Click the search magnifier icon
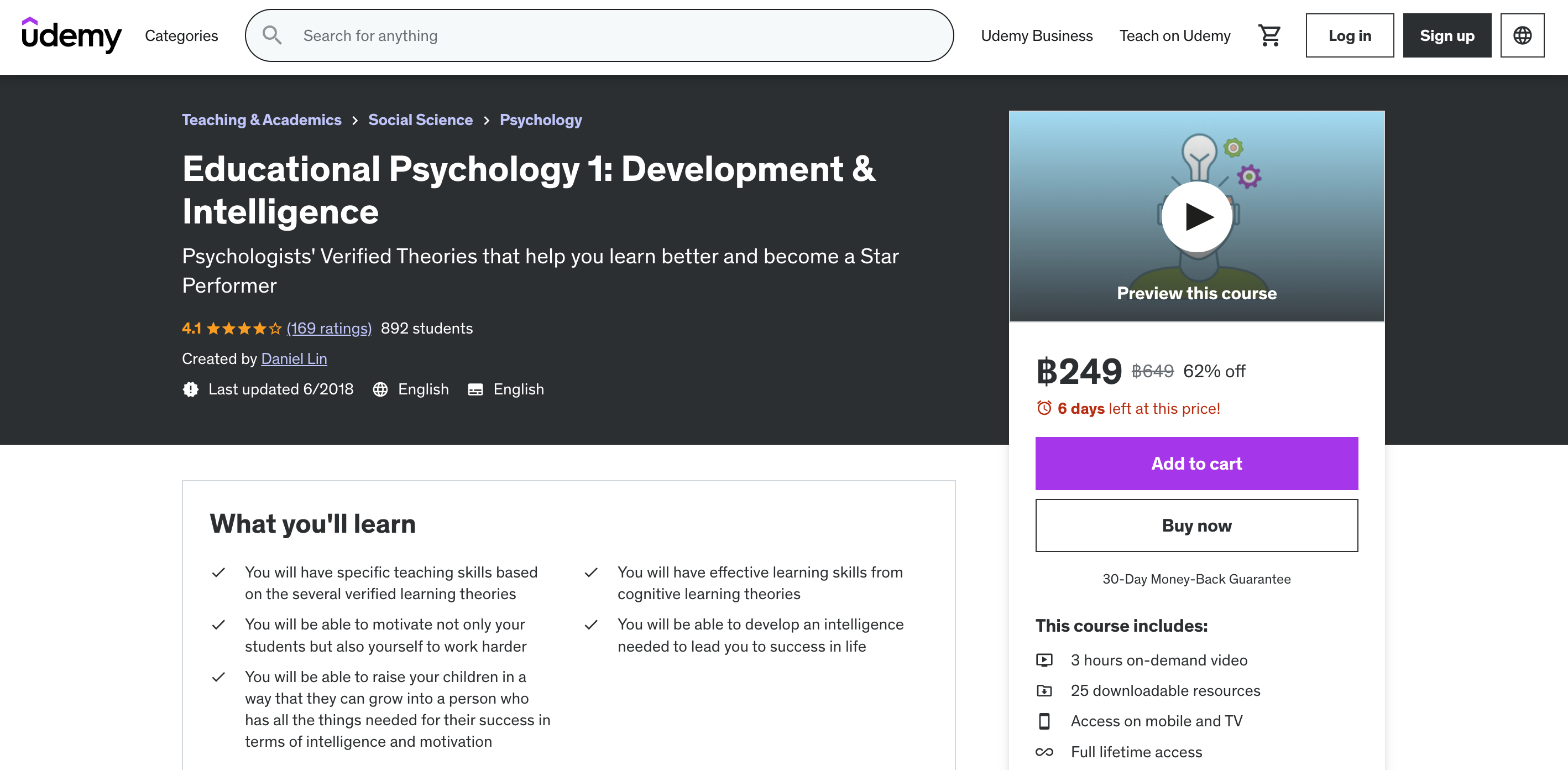 point(272,35)
